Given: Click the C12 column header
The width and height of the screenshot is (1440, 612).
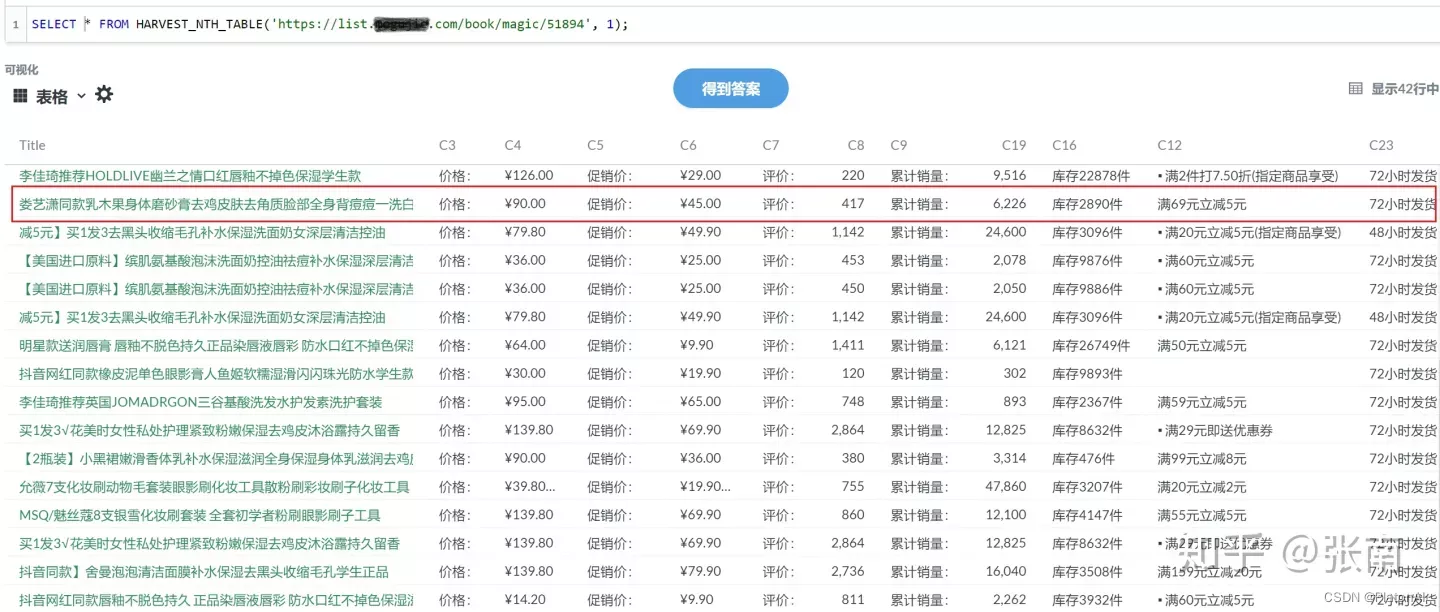Looking at the screenshot, I should 1170,145.
